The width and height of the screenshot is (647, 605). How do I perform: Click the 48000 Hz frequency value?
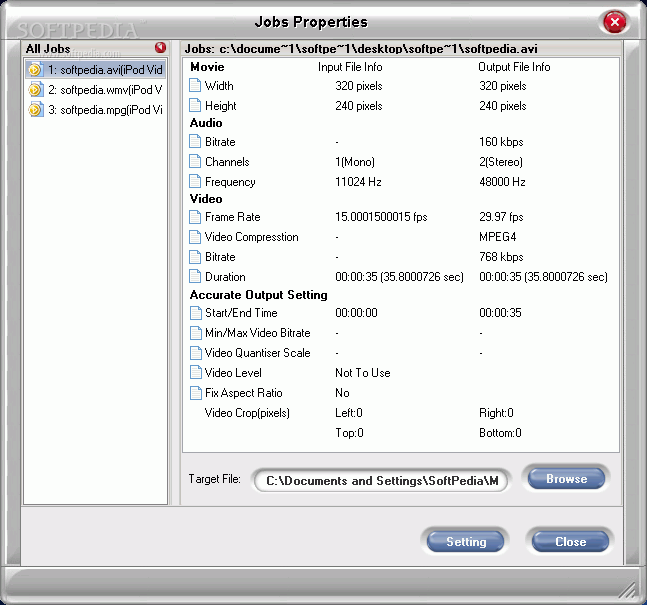[x=502, y=182]
